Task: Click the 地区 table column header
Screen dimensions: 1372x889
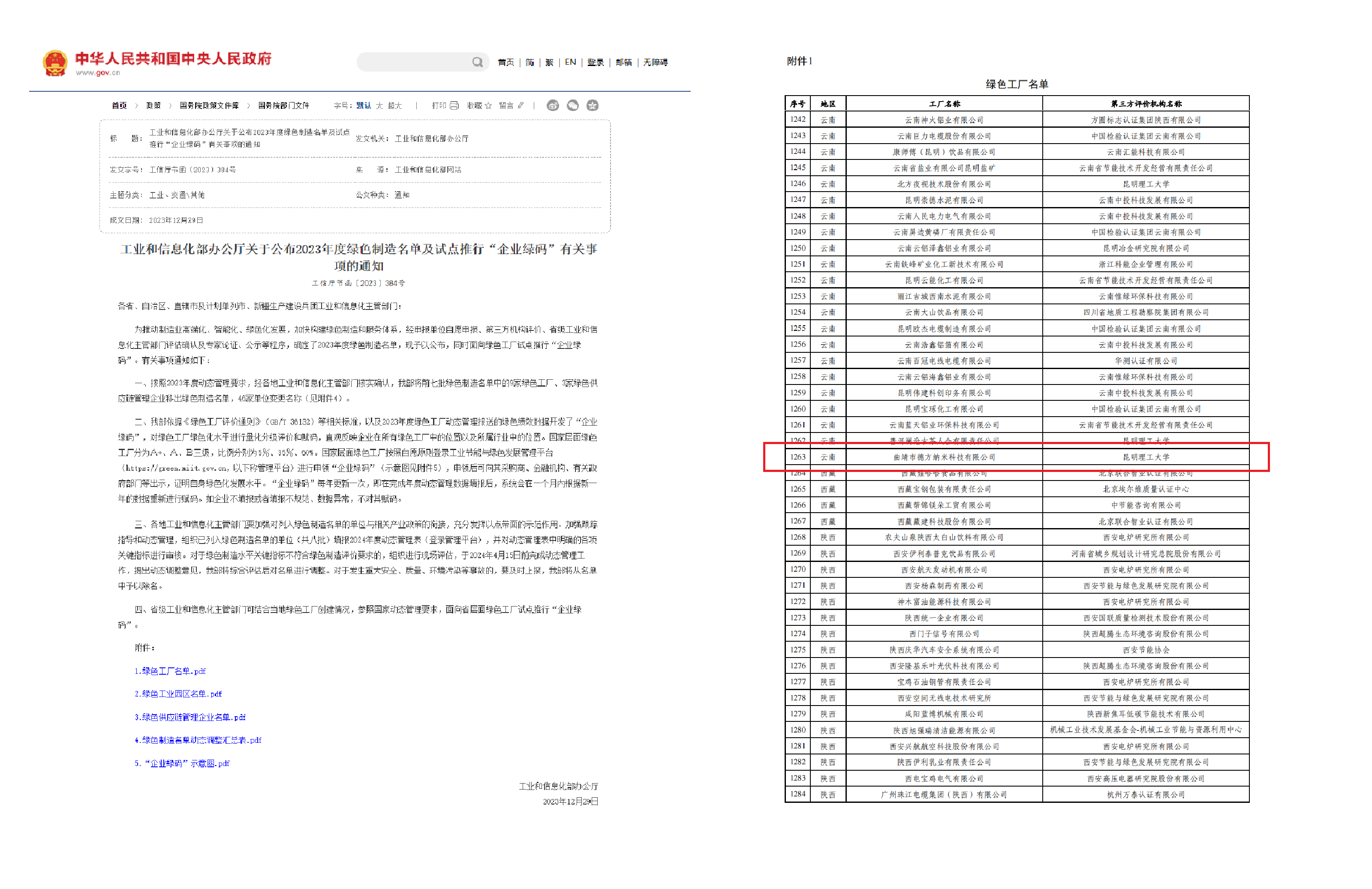Action: click(x=828, y=104)
